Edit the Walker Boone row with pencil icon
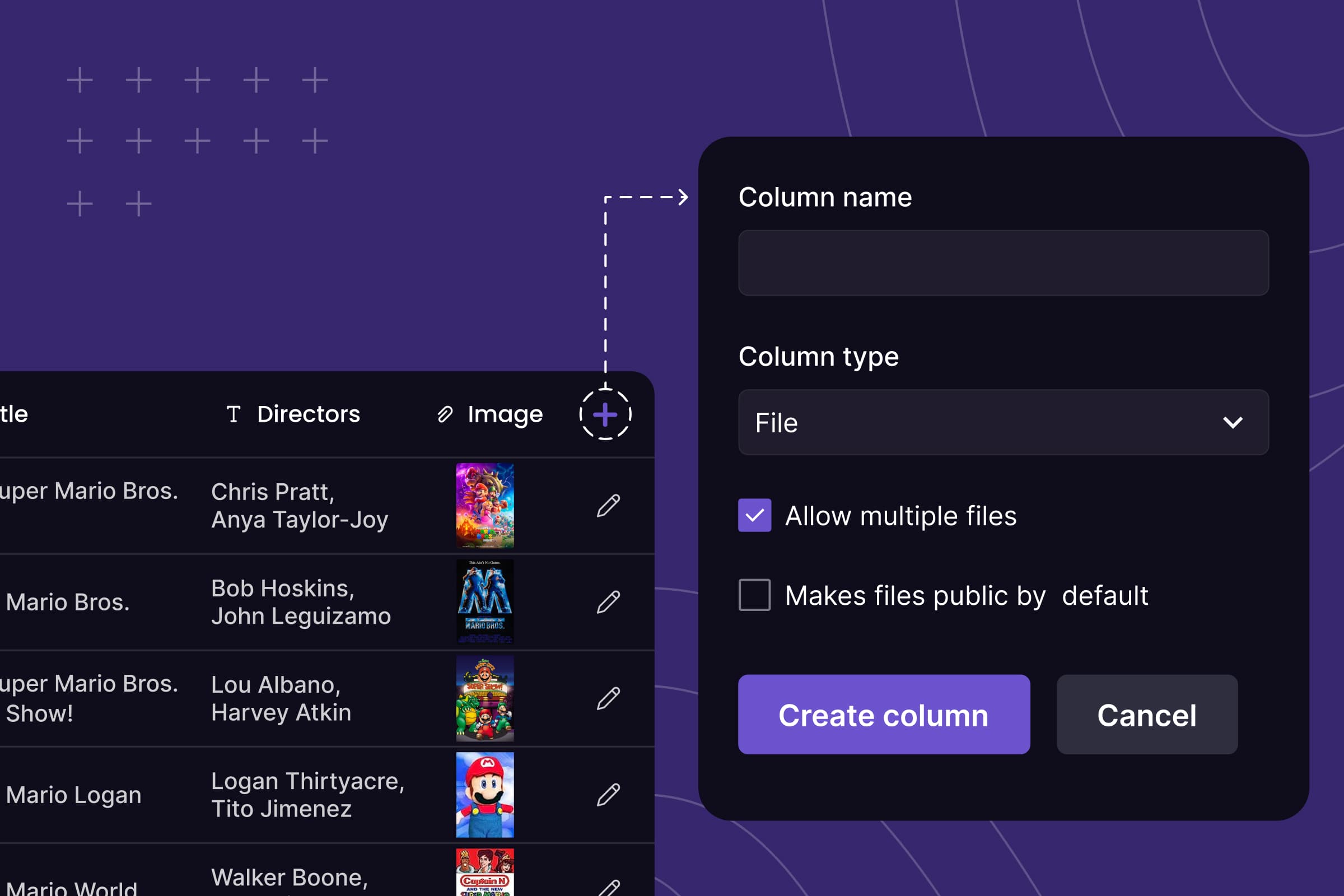Viewport: 1344px width, 896px height. click(609, 888)
